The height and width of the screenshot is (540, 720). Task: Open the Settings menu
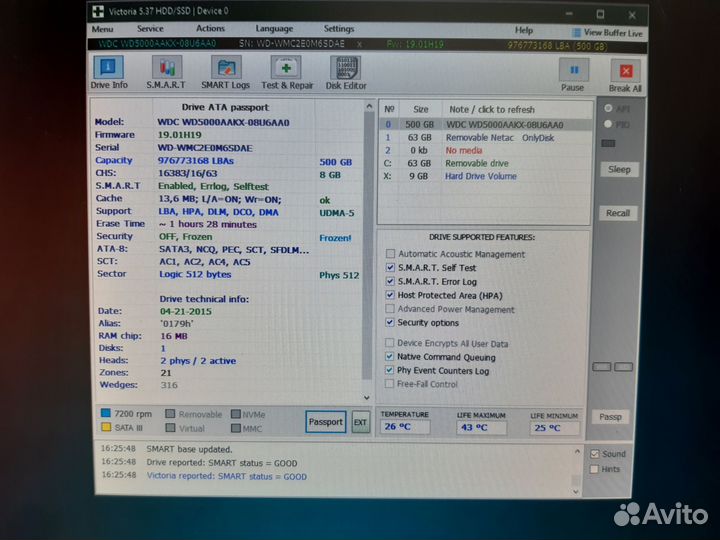pyautogui.click(x=339, y=29)
